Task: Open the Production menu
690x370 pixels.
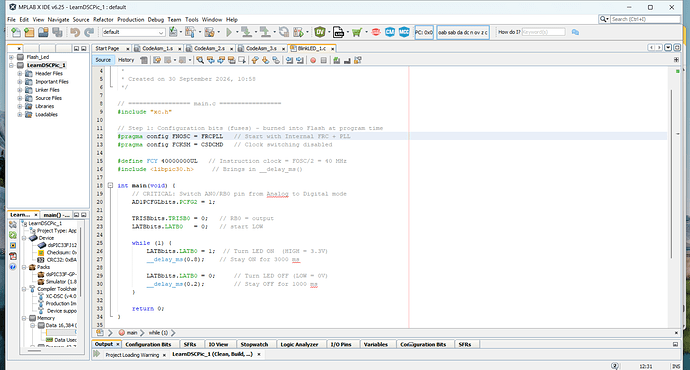Action: click(x=130, y=20)
